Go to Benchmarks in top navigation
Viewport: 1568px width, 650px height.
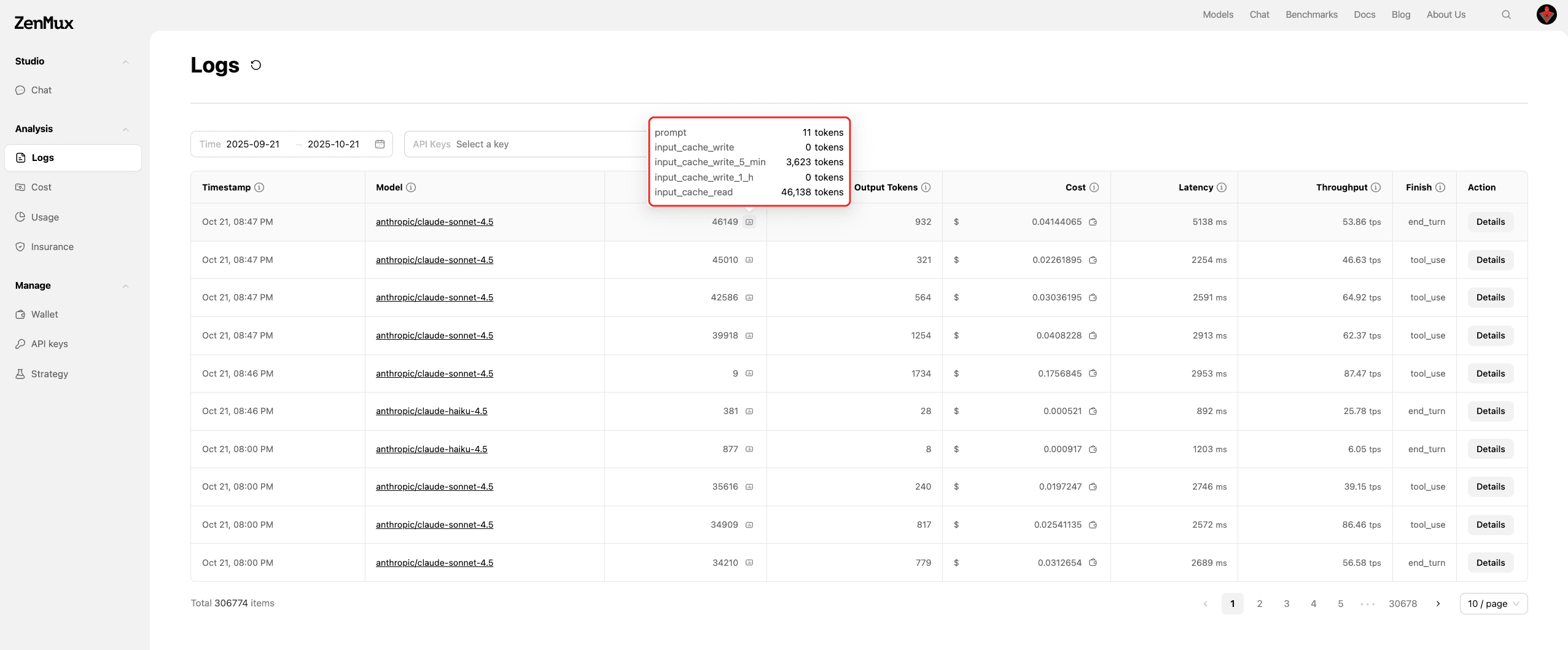[1311, 15]
